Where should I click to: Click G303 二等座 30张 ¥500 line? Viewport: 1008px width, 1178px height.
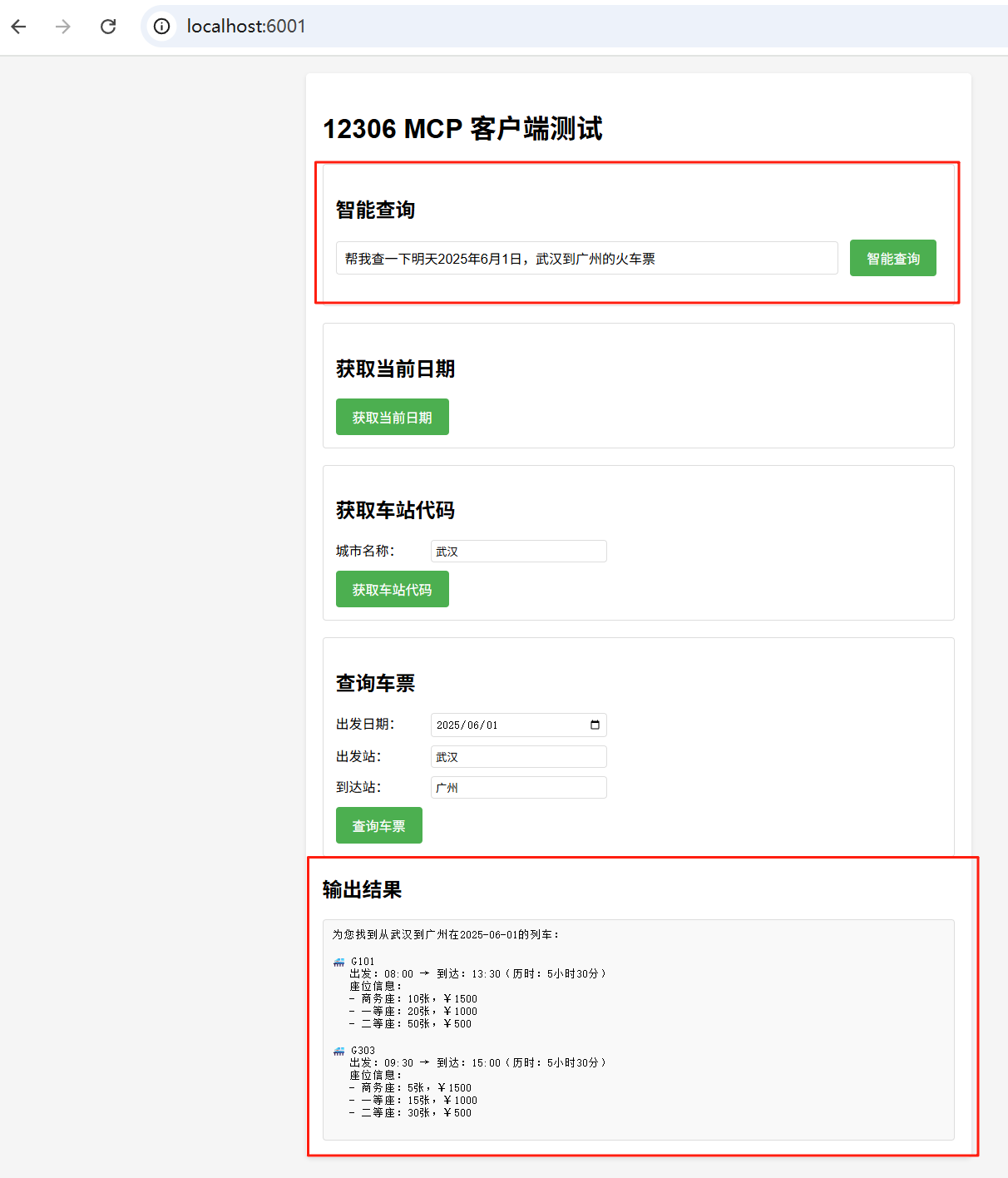pyautogui.click(x=410, y=1112)
